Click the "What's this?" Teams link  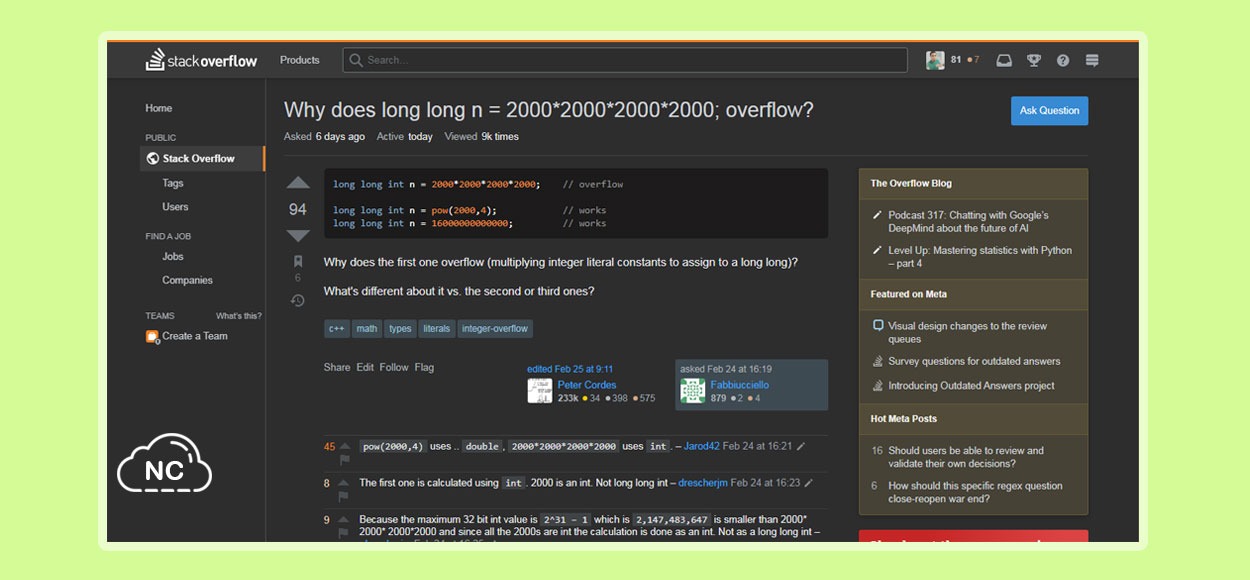(x=239, y=316)
